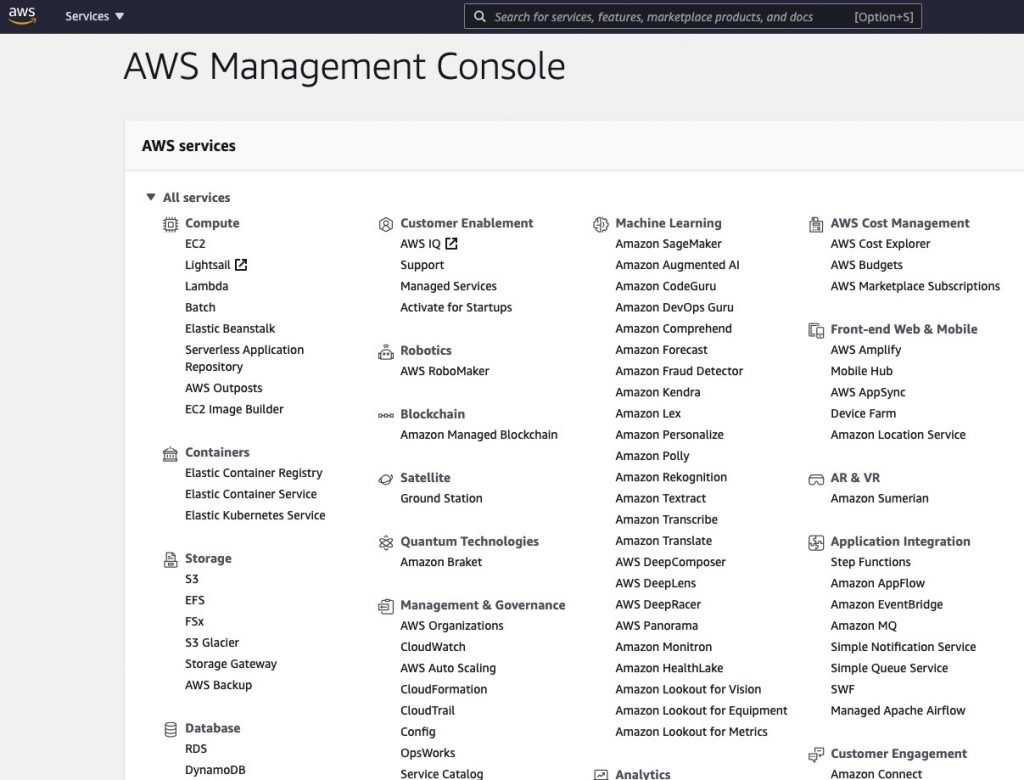Open CloudWatch
The width and height of the screenshot is (1024, 780).
(x=432, y=647)
